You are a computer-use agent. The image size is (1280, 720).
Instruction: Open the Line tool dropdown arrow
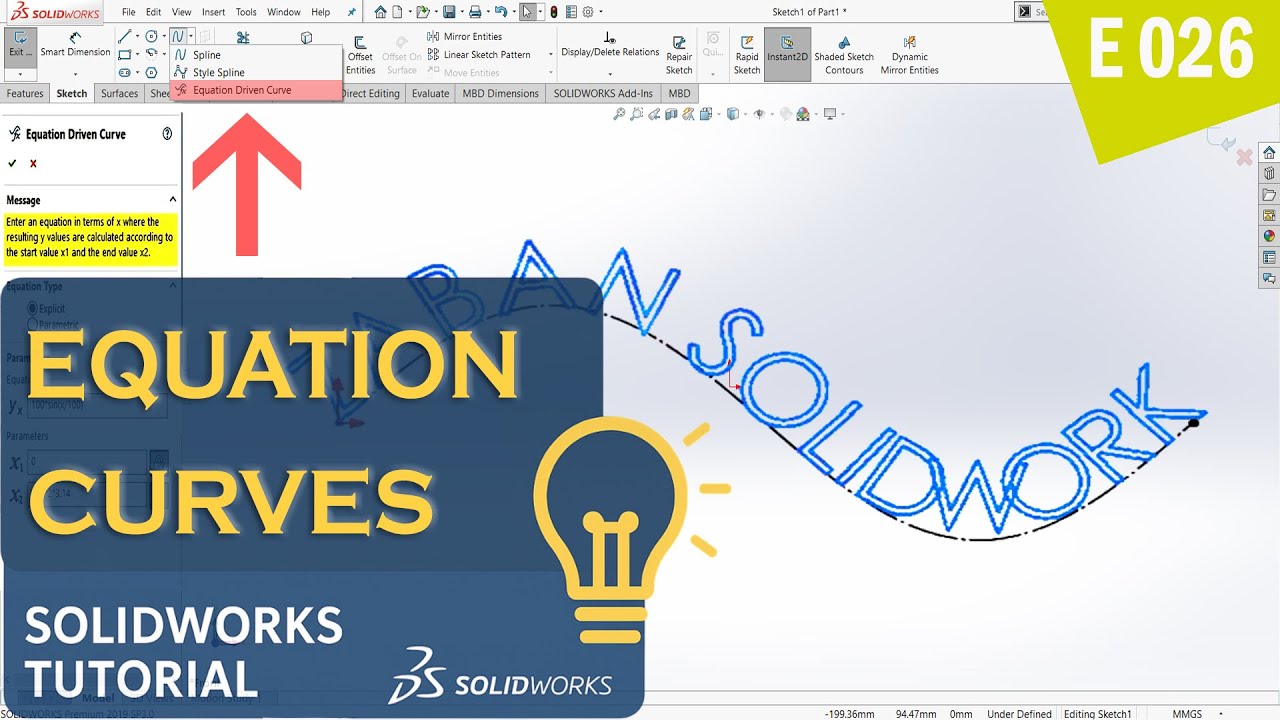[x=137, y=36]
